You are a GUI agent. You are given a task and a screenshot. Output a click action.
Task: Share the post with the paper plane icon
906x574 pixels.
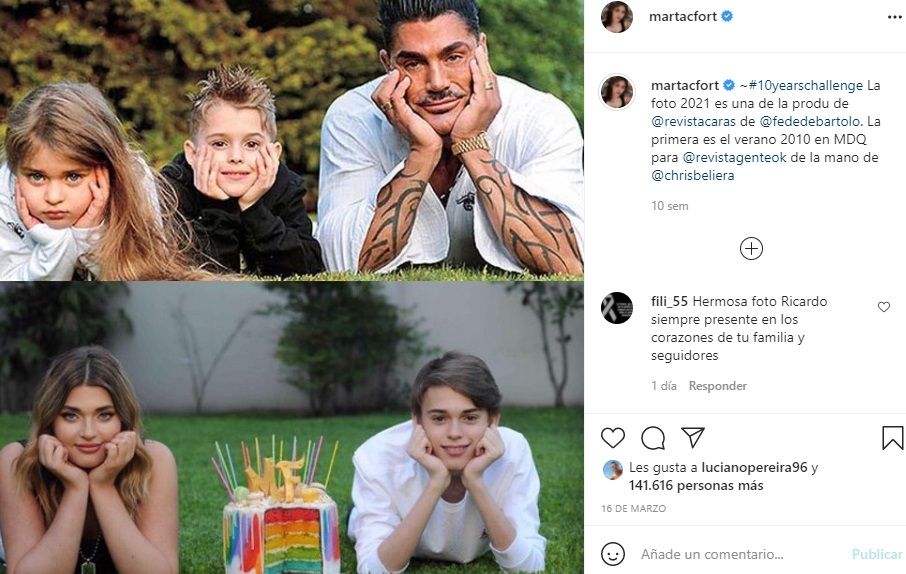pyautogui.click(x=692, y=437)
